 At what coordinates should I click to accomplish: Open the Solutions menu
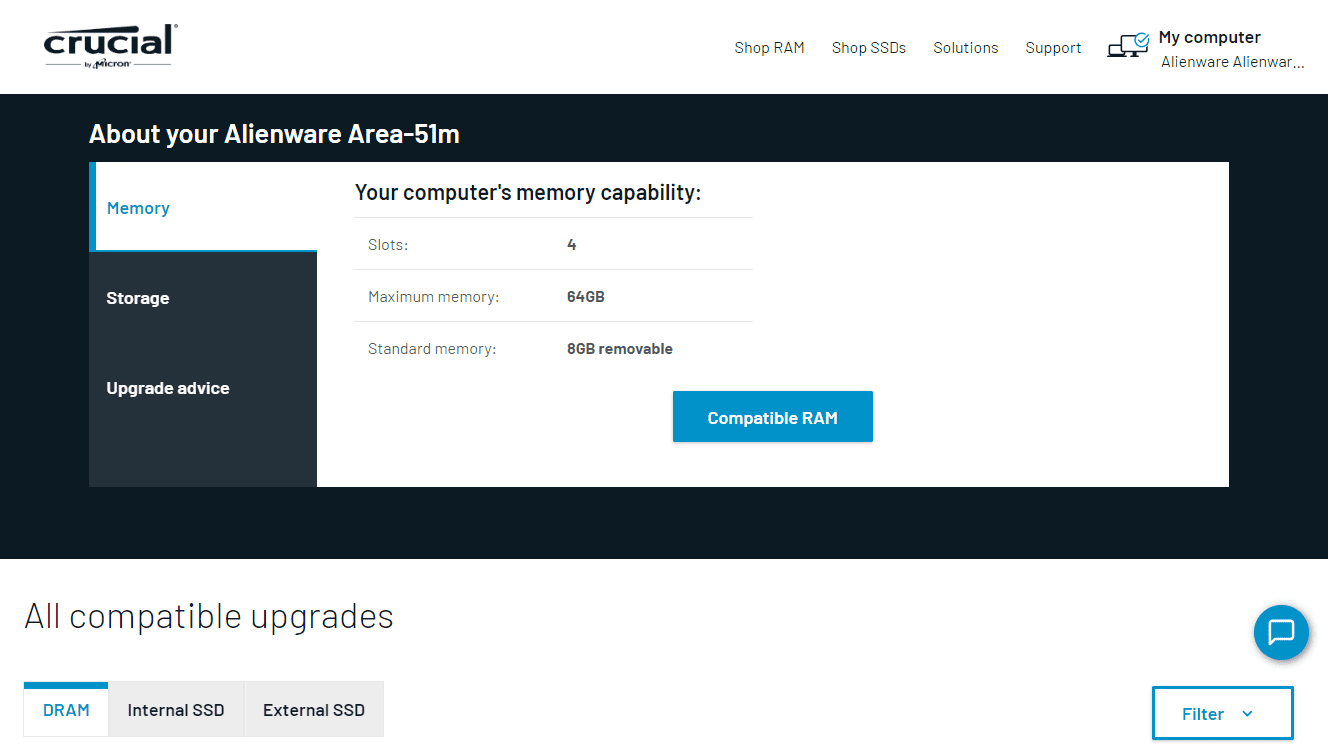pos(965,48)
